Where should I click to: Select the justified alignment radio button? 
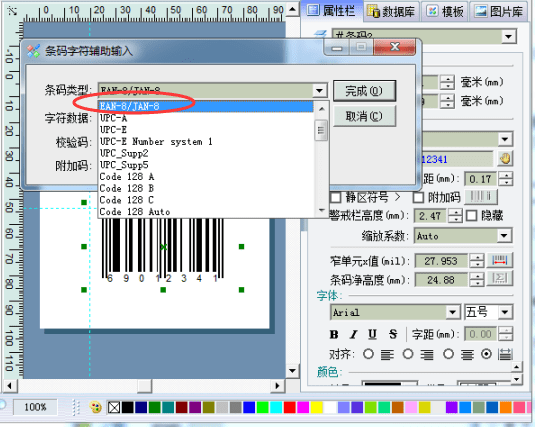[x=487, y=354]
